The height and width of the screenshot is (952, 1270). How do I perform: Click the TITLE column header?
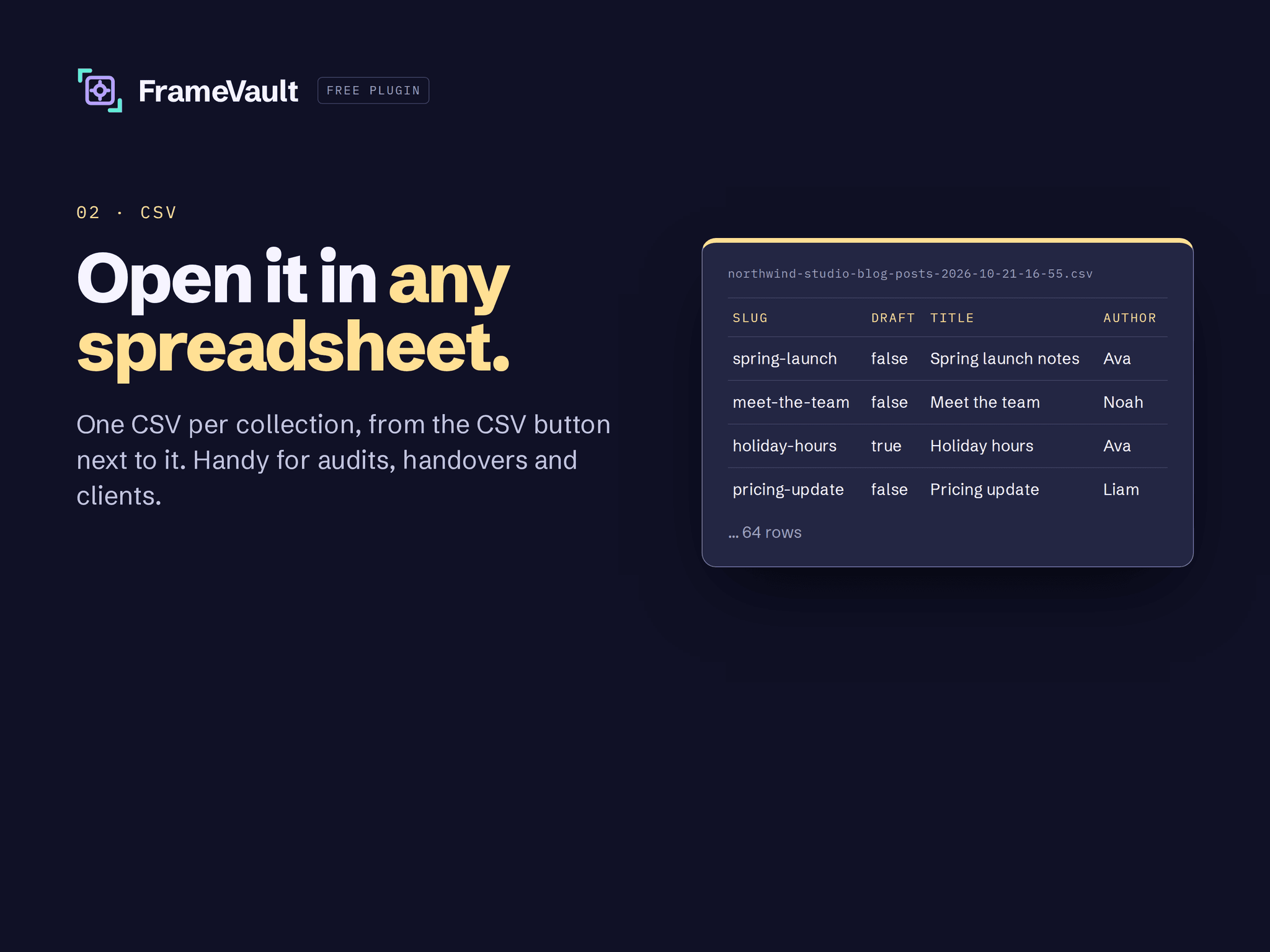tap(952, 318)
